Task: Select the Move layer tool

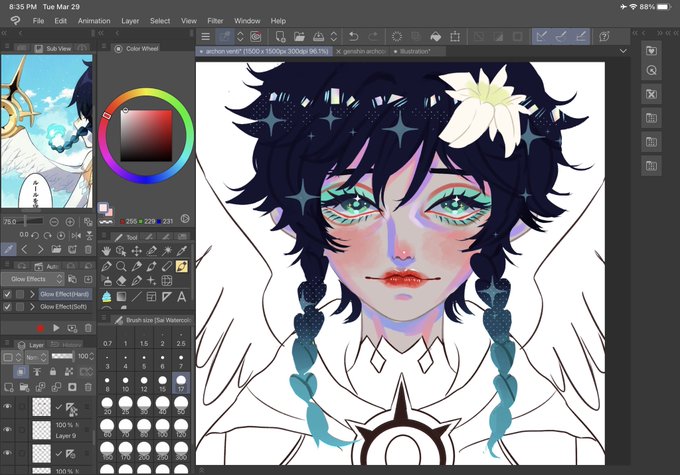Action: click(x=136, y=251)
